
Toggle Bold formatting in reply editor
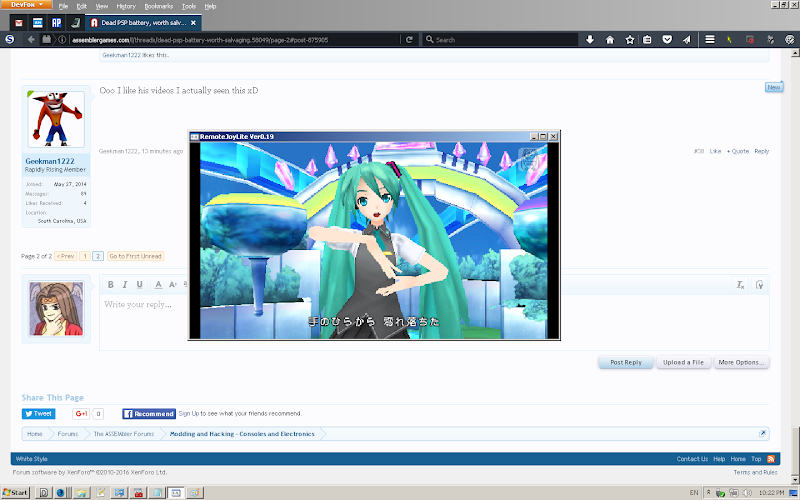(110, 285)
